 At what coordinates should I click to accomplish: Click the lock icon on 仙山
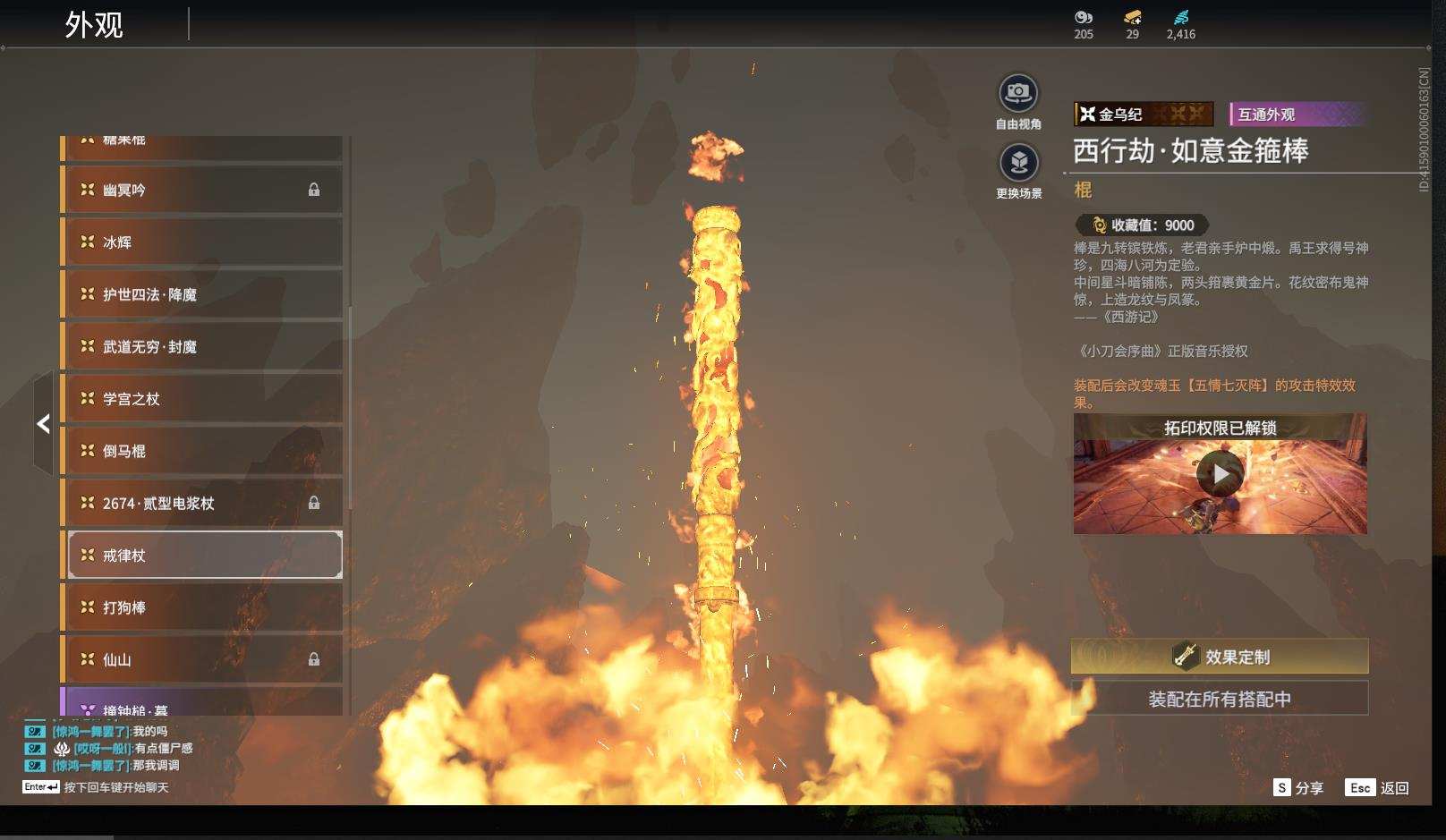pos(314,659)
